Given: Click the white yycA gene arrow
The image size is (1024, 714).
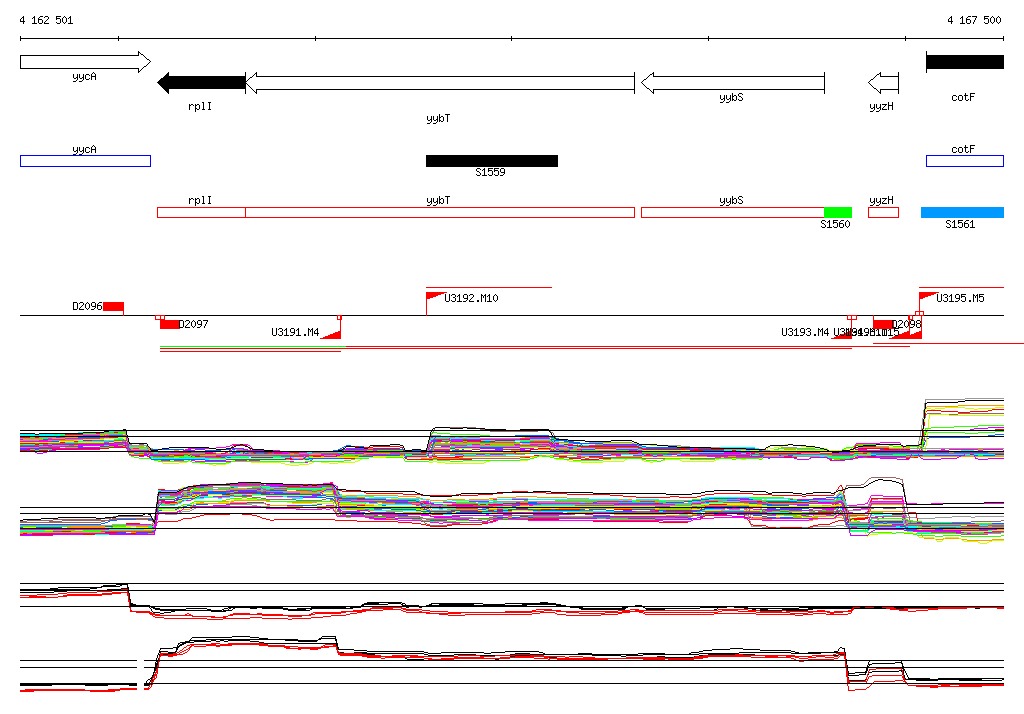Looking at the screenshot, I should click(86, 62).
